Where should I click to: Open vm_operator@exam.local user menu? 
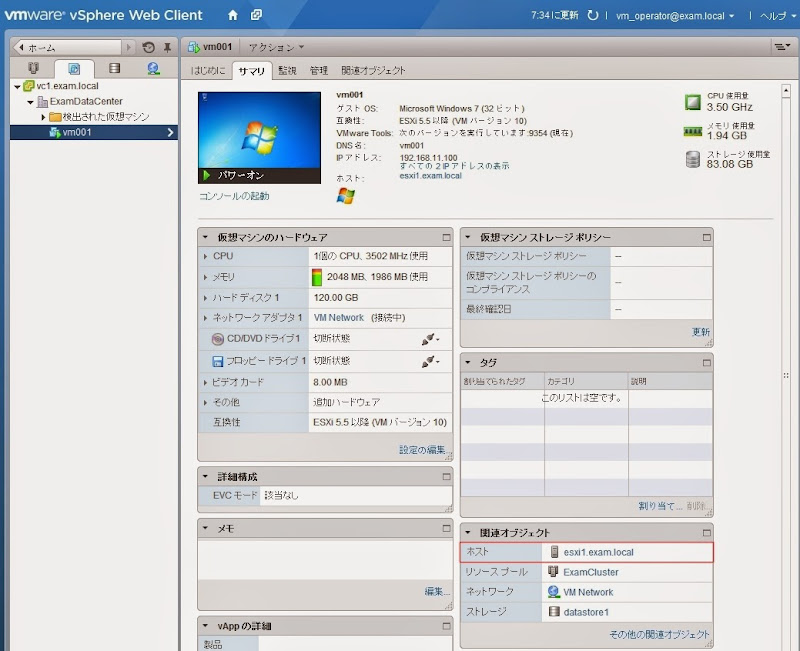674,16
